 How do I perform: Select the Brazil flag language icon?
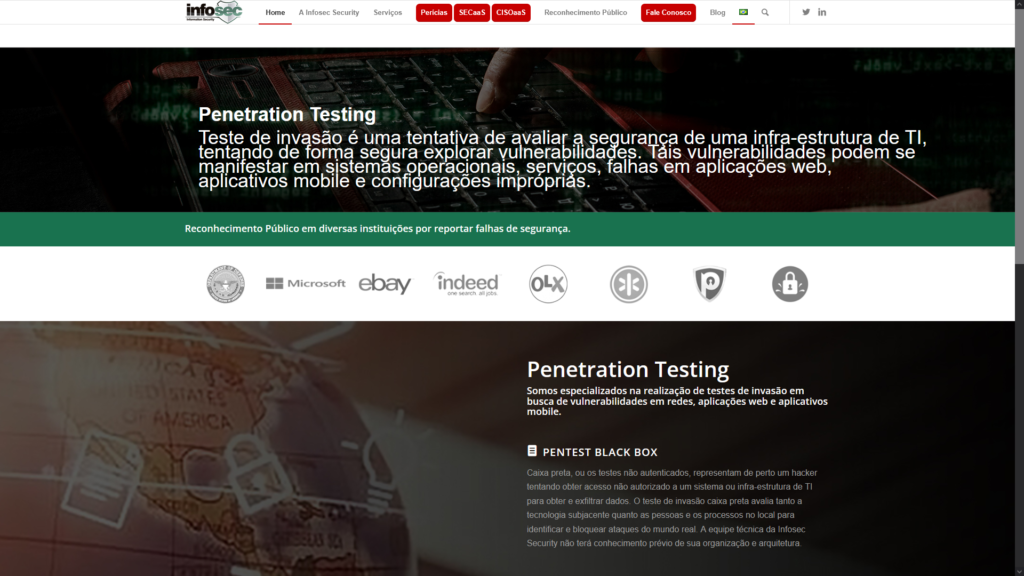point(743,13)
